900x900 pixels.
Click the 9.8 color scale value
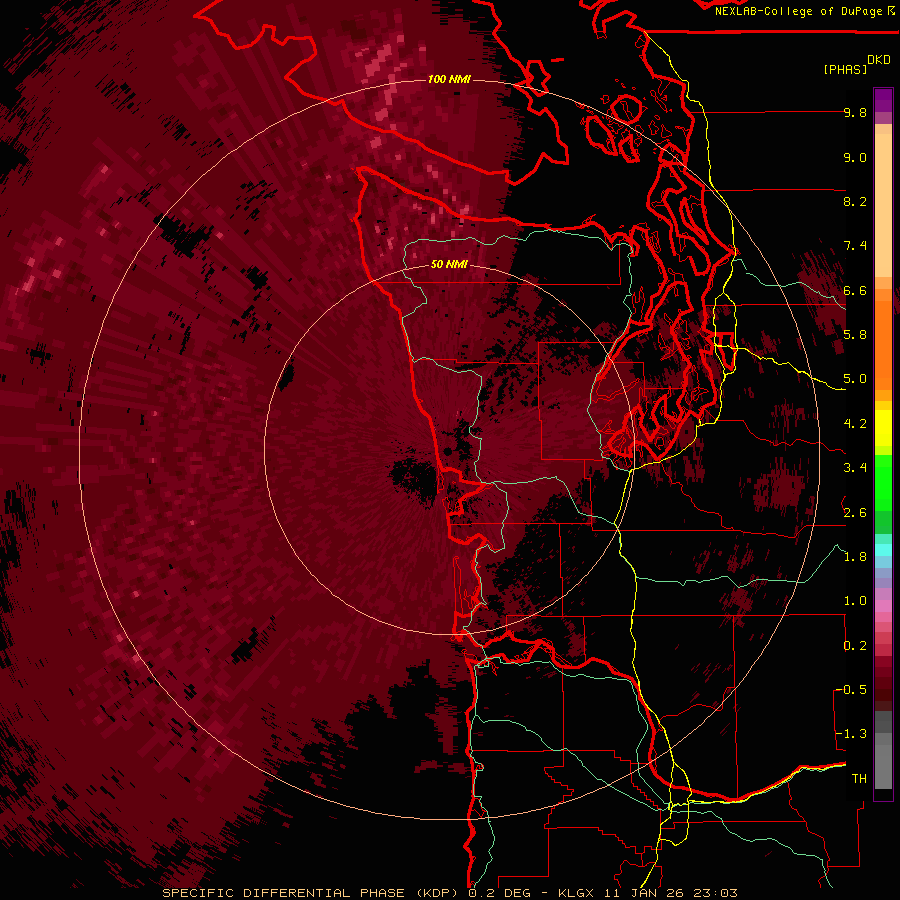855,112
